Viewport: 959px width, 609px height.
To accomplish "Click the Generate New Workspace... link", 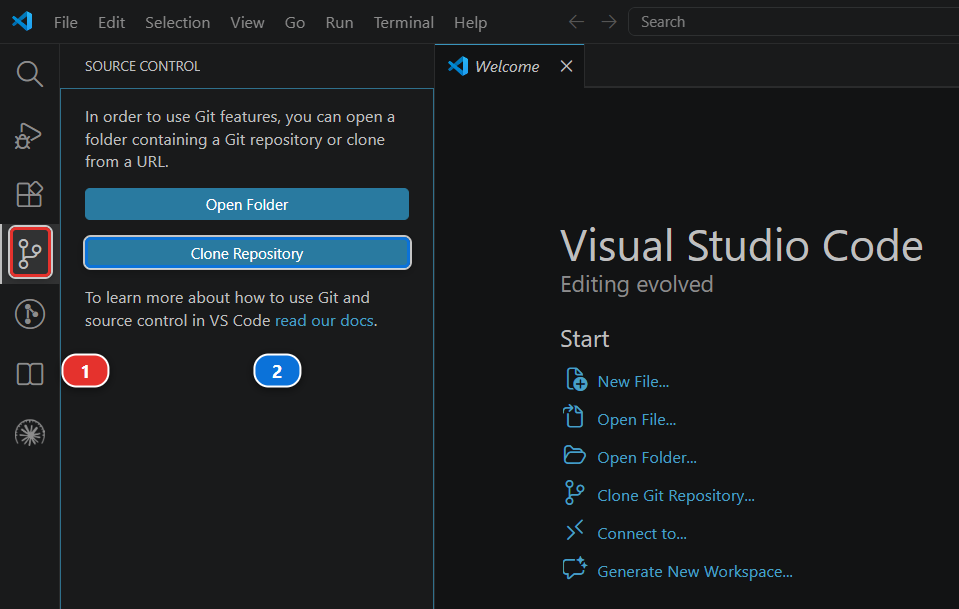I will (x=695, y=571).
